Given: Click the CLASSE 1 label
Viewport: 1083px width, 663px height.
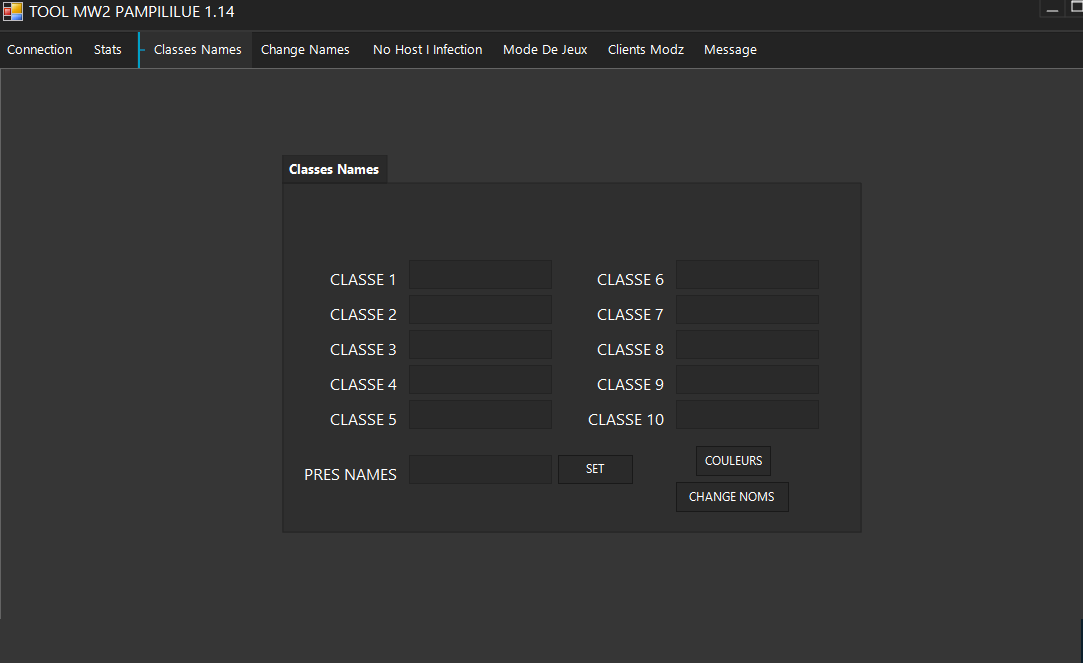Looking at the screenshot, I should click(x=363, y=280).
